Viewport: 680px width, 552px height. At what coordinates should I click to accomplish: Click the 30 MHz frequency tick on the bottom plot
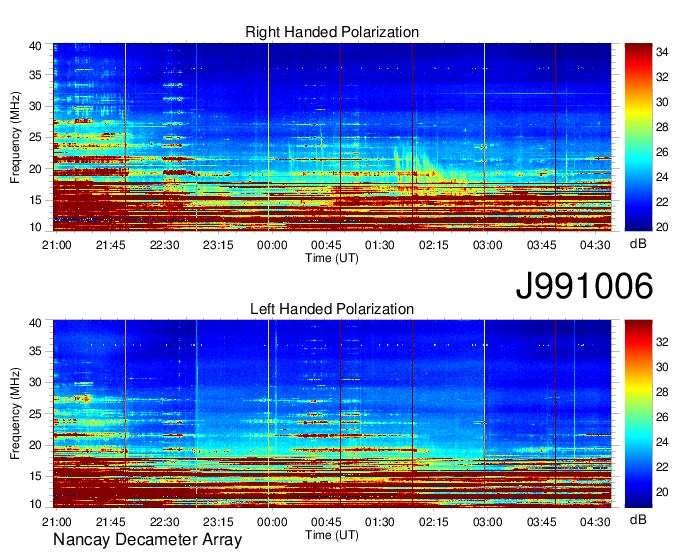pos(36,382)
